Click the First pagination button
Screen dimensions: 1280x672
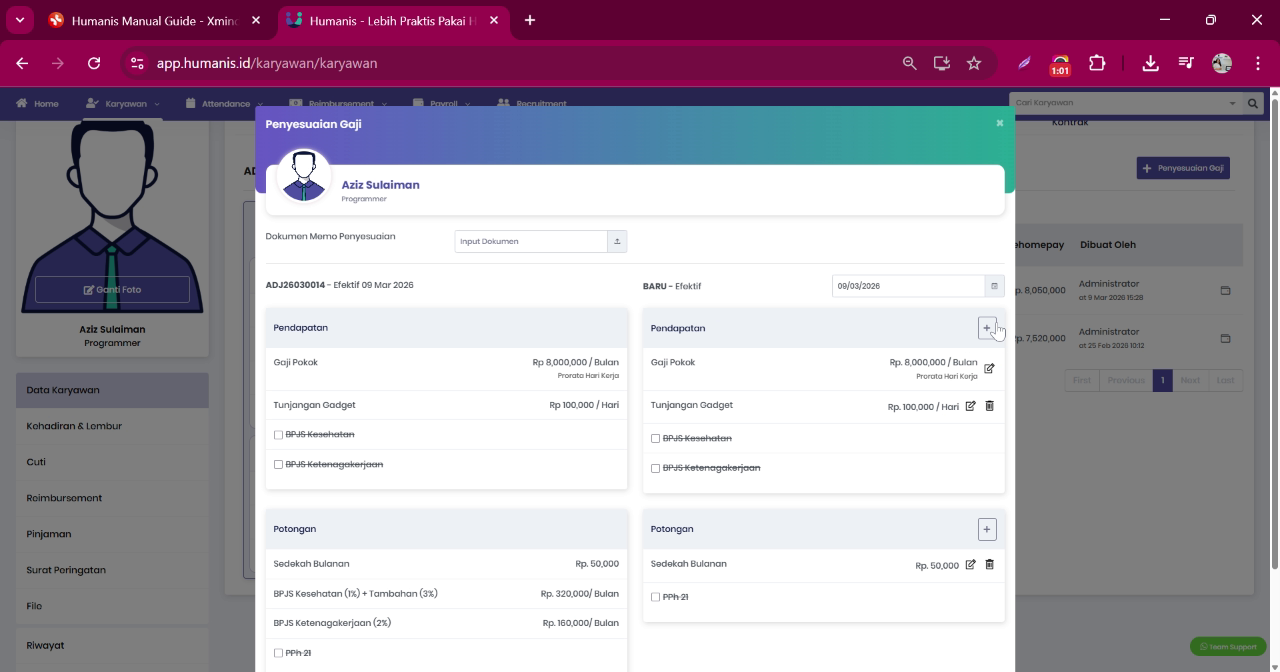(x=1082, y=380)
